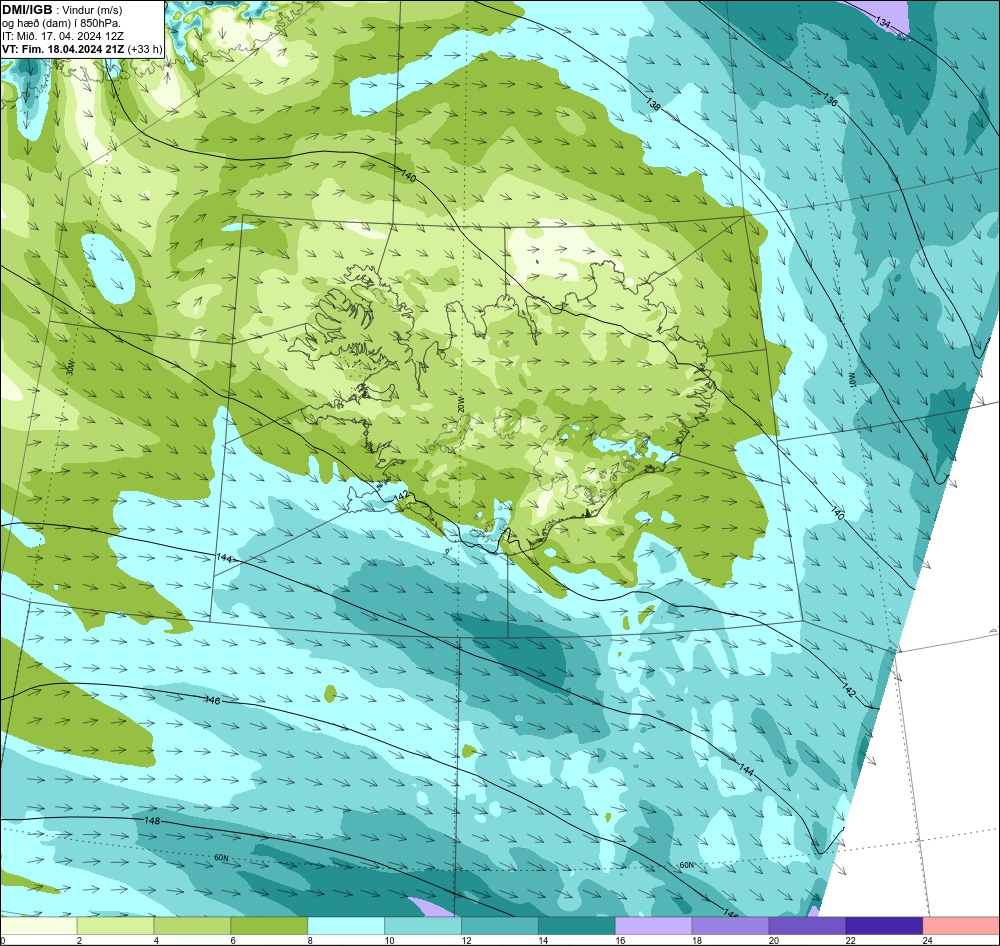This screenshot has height=946, width=1000.
Task: Click the "144" contour label southwest of Iceland
Action: pos(224,558)
